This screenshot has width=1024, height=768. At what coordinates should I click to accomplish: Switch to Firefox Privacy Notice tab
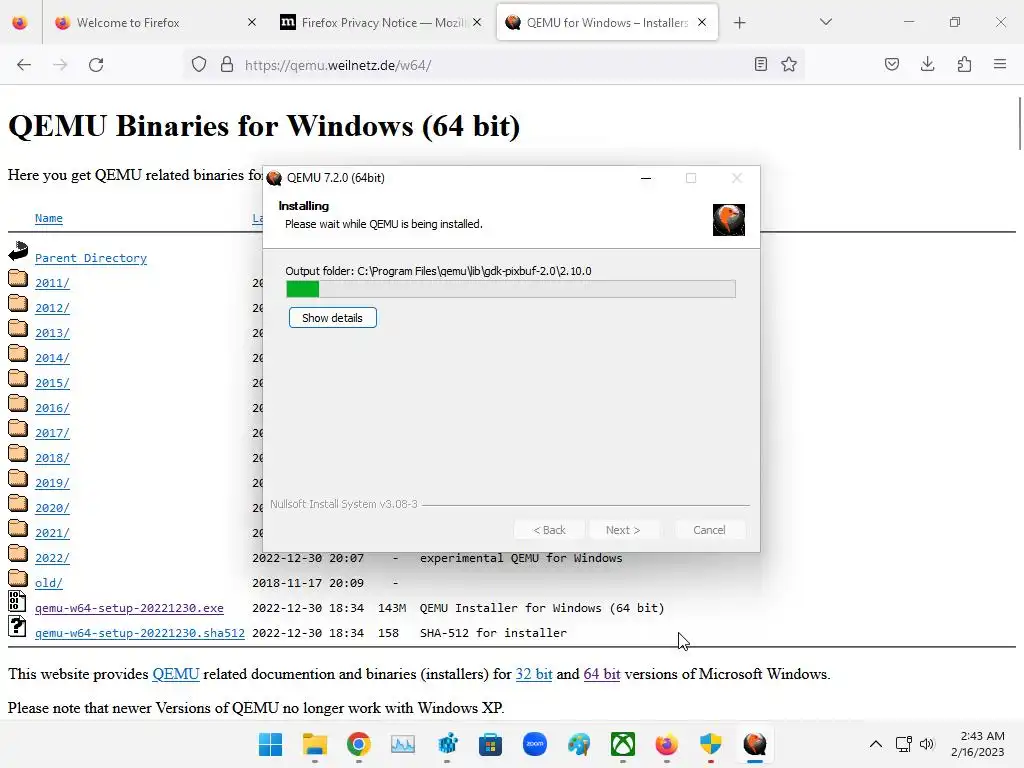pyautogui.click(x=382, y=23)
